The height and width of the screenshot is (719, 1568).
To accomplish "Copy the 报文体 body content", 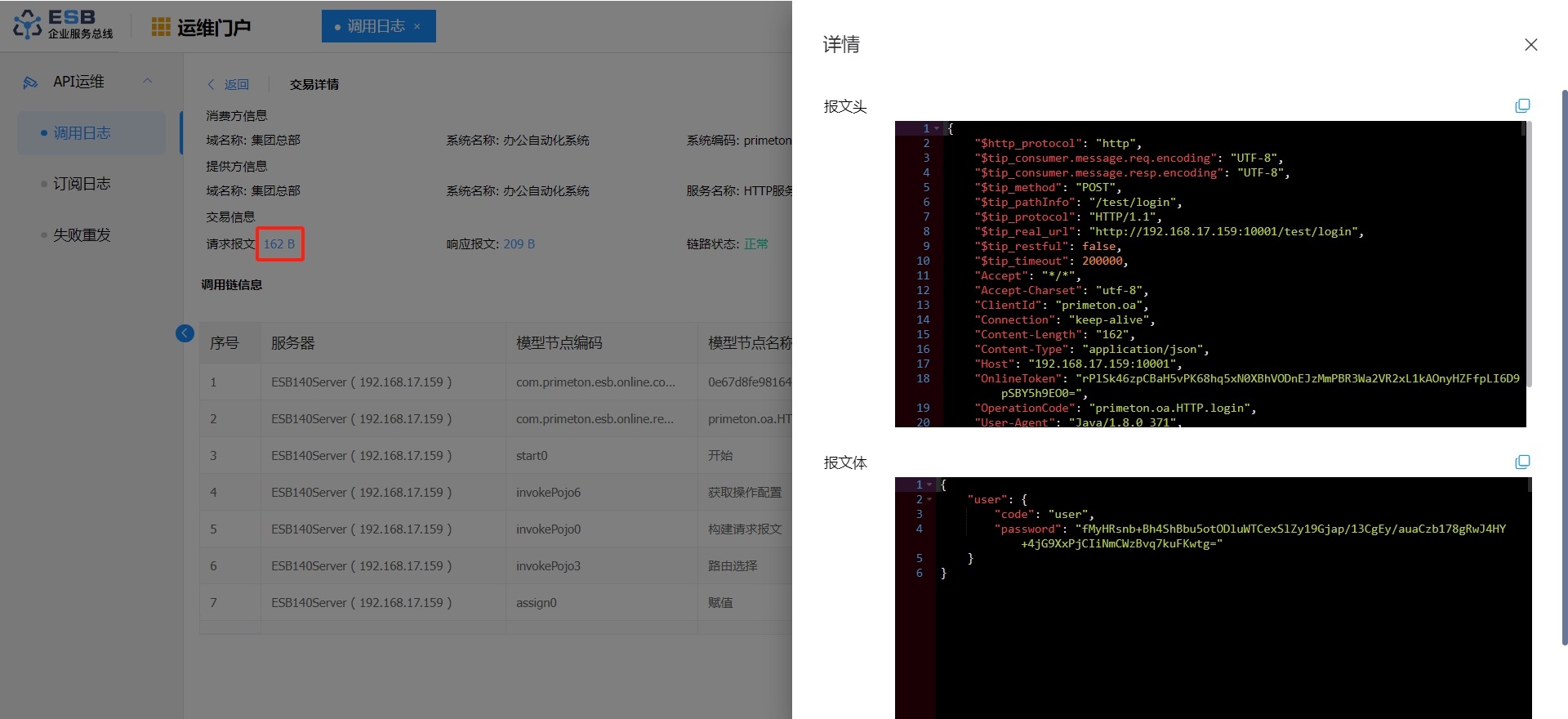I will pyautogui.click(x=1522, y=462).
